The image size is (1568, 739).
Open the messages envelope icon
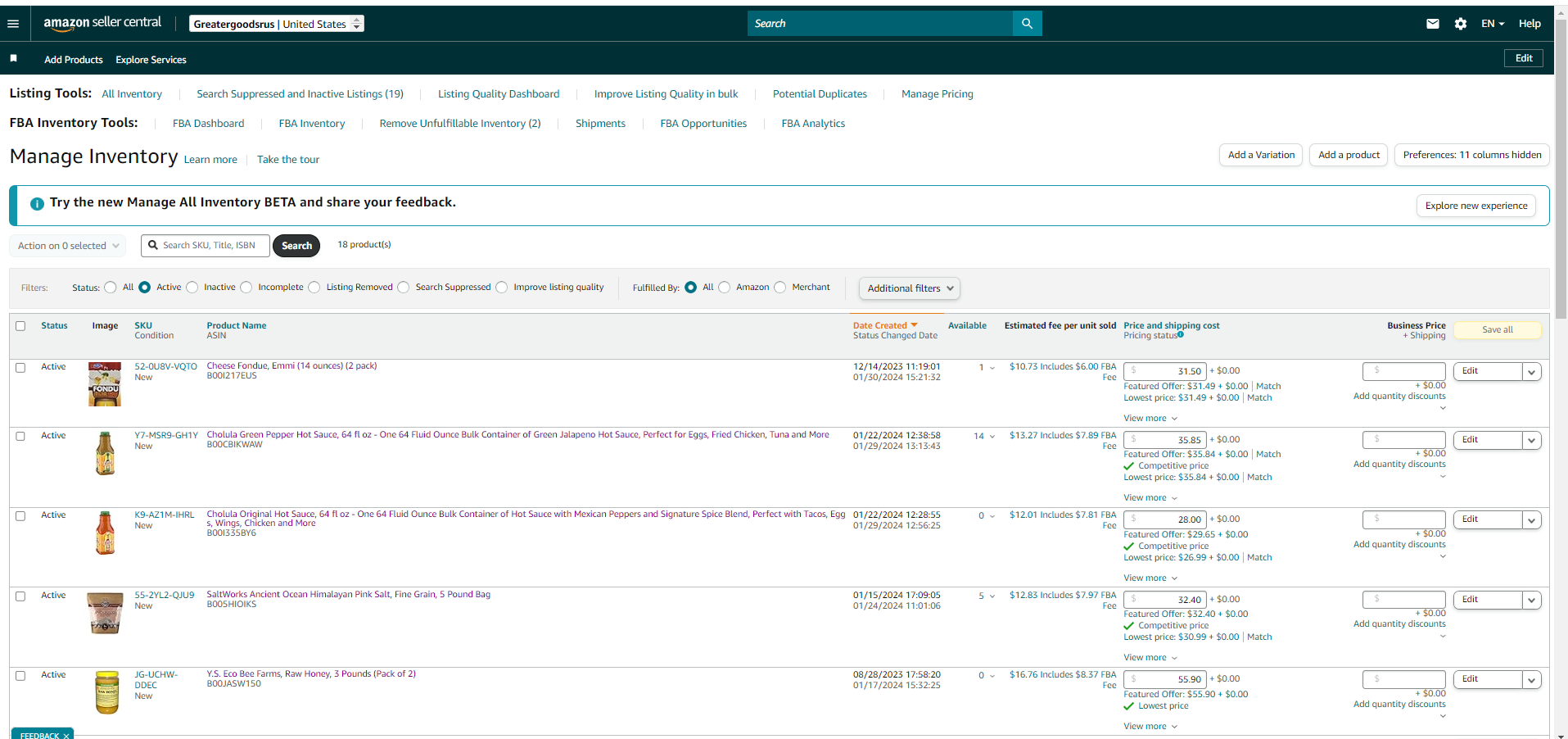1432,24
